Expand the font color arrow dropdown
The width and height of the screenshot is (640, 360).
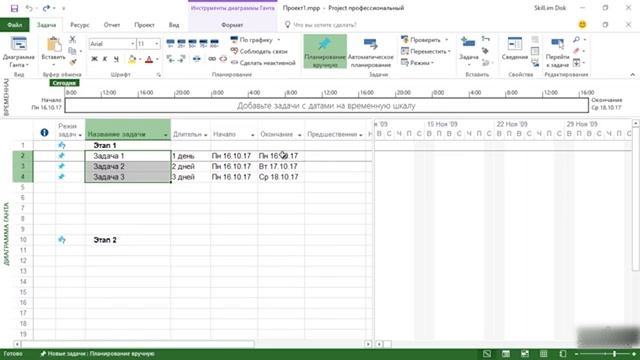point(157,60)
